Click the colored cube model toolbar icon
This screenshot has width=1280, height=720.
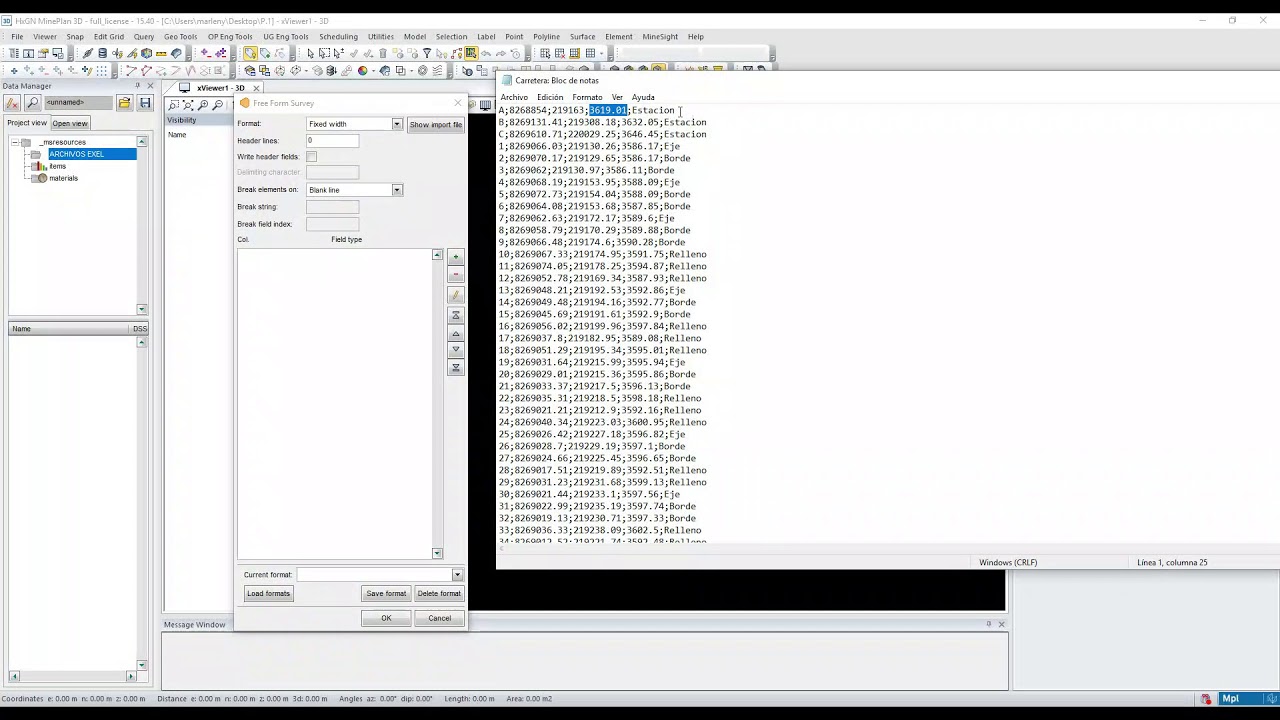[x=146, y=53]
